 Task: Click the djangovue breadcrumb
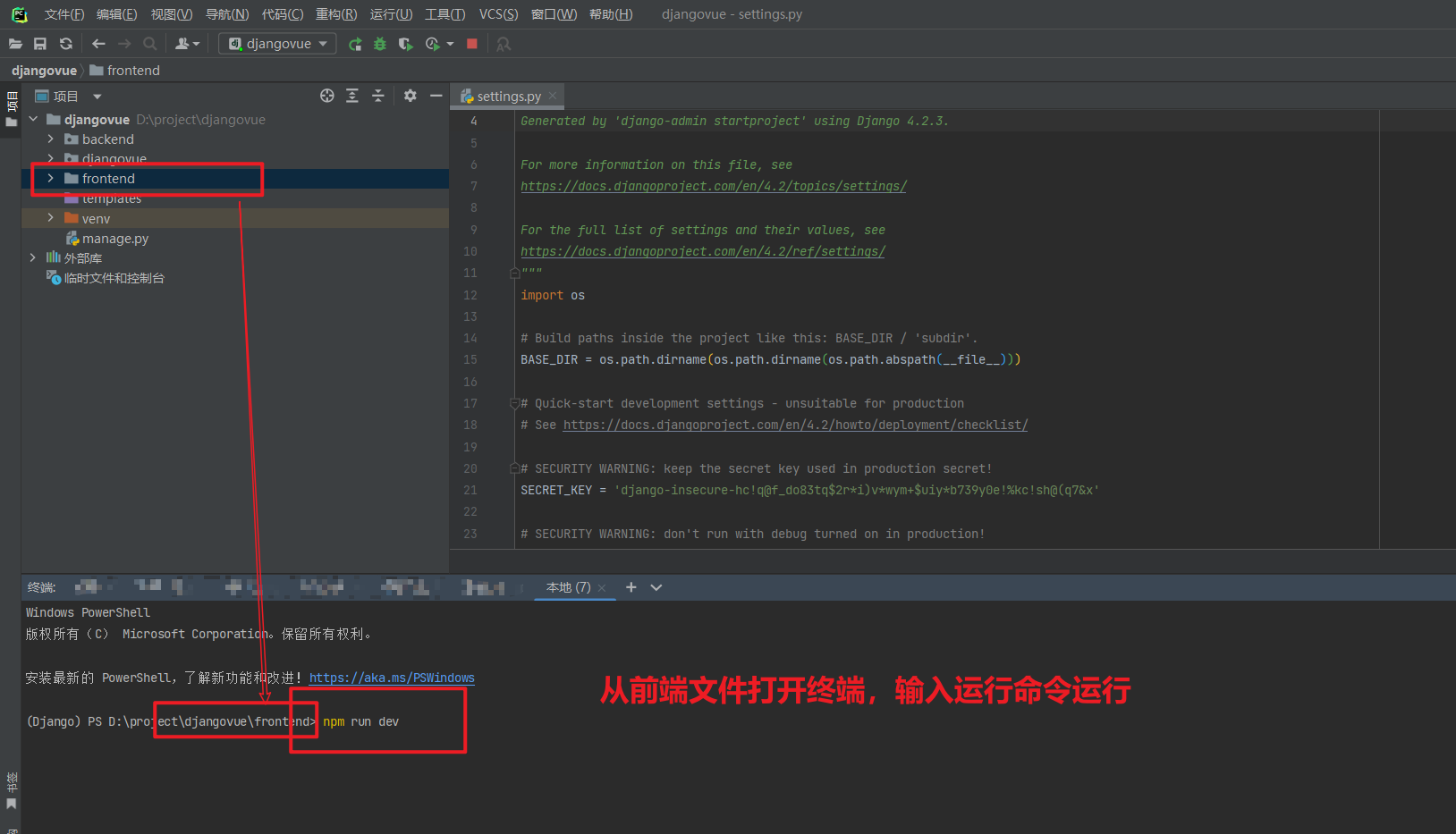pyautogui.click(x=44, y=71)
